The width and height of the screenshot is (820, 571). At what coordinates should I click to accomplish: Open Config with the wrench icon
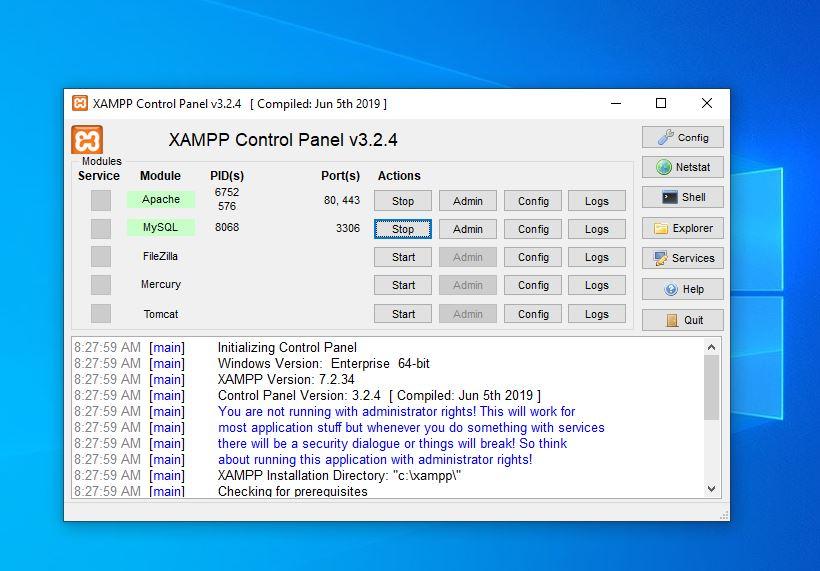coord(682,138)
